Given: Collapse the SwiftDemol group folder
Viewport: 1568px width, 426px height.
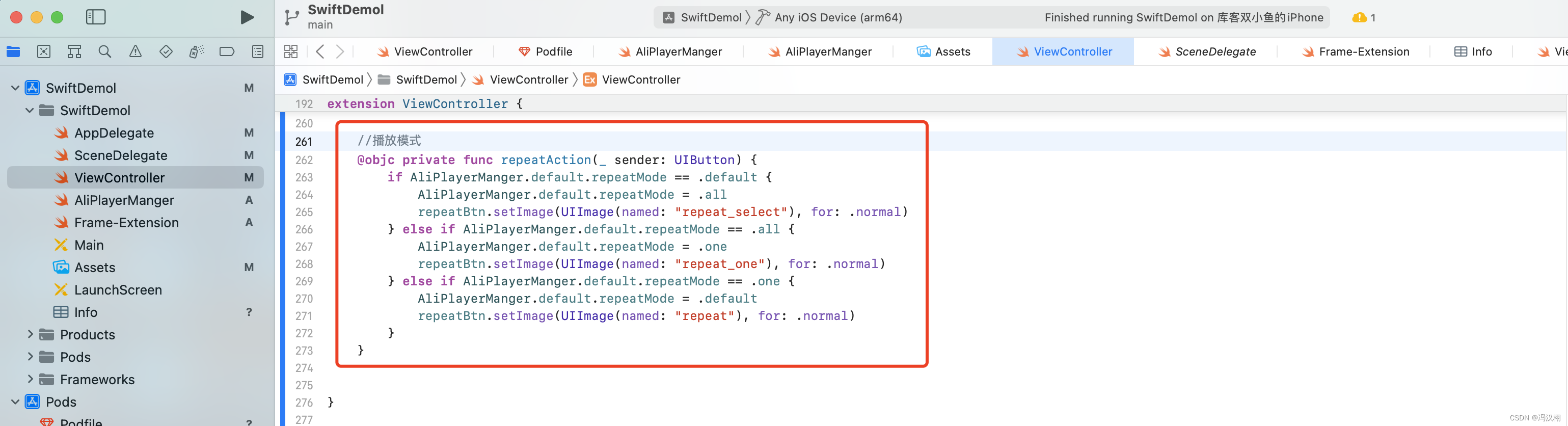Looking at the screenshot, I should 30,111.
